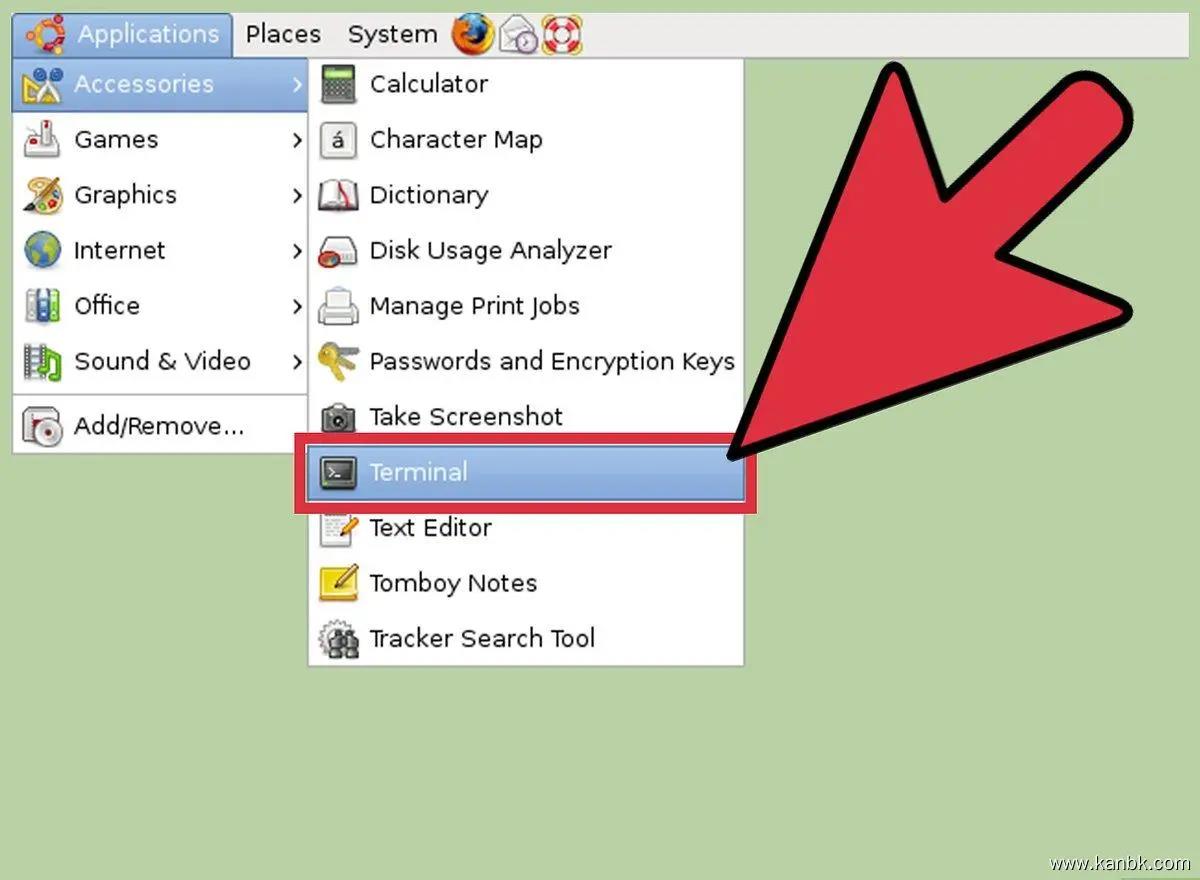Open Tracker Search Tool entry
Image resolution: width=1200 pixels, height=880 pixels.
(482, 639)
